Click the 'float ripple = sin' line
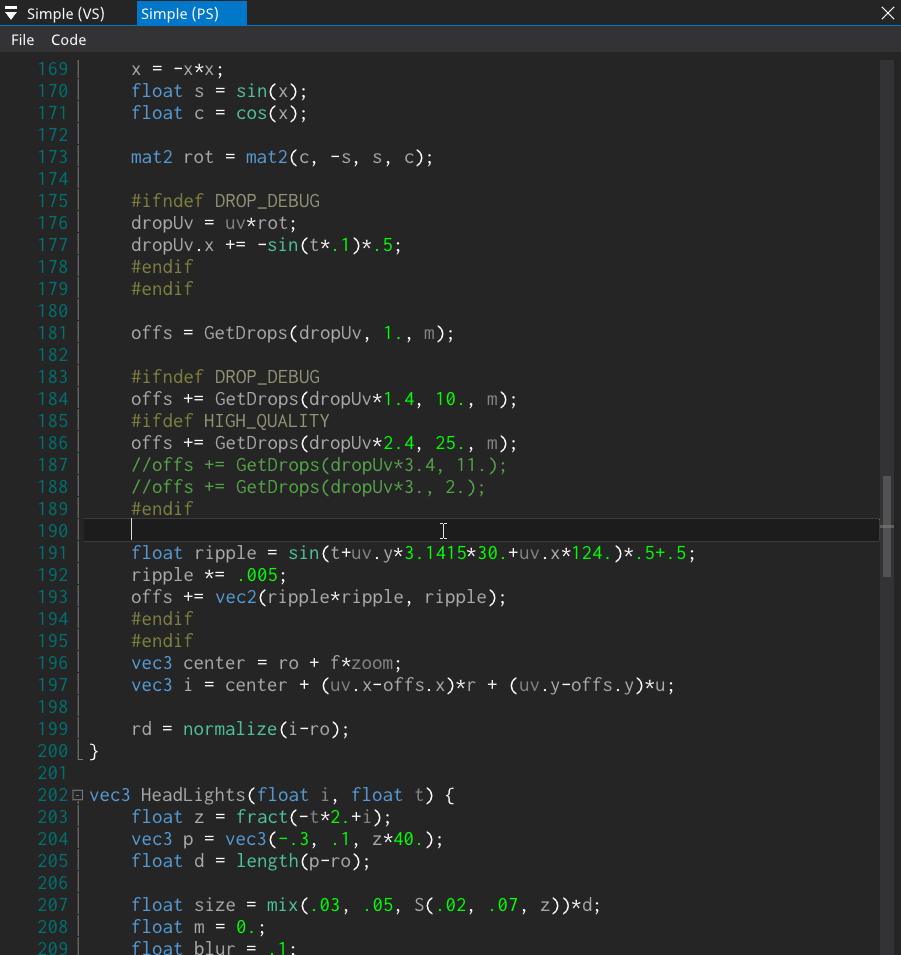The image size is (901, 955). (413, 553)
